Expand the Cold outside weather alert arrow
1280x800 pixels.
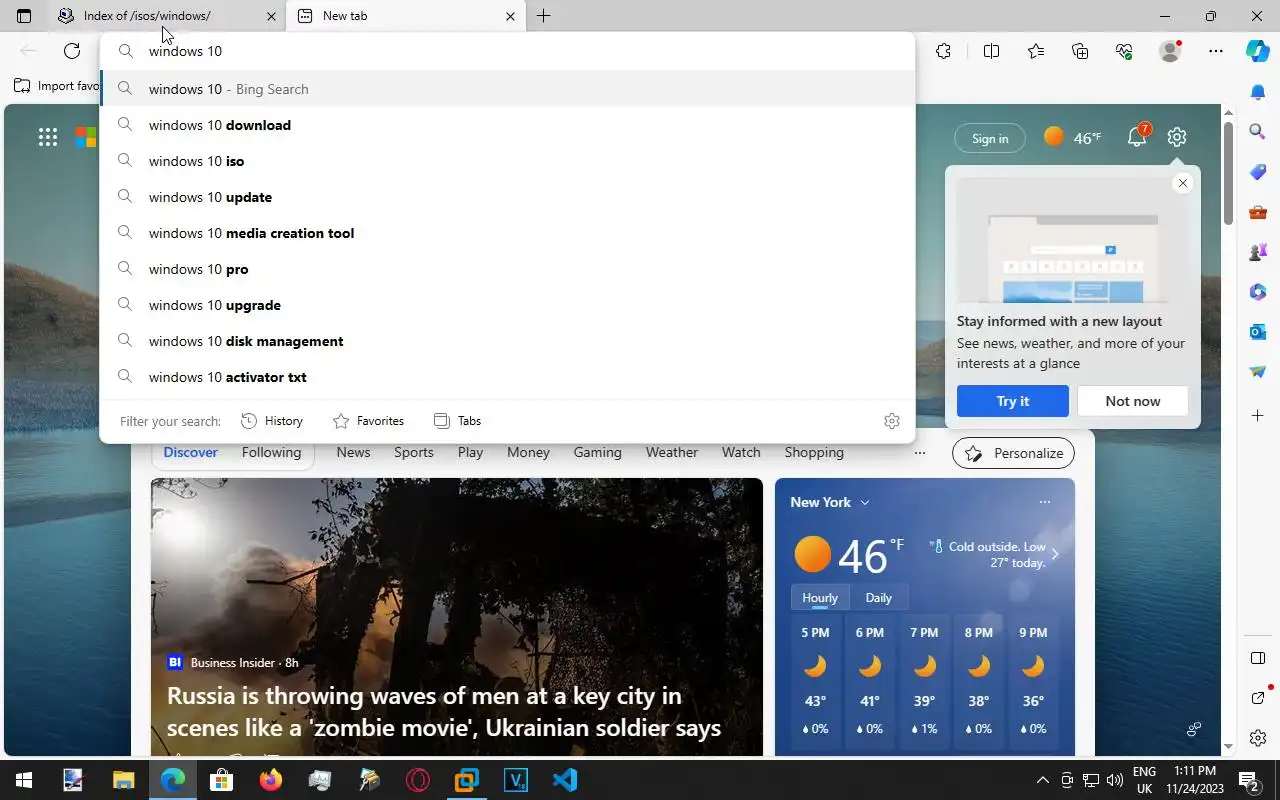[1054, 554]
